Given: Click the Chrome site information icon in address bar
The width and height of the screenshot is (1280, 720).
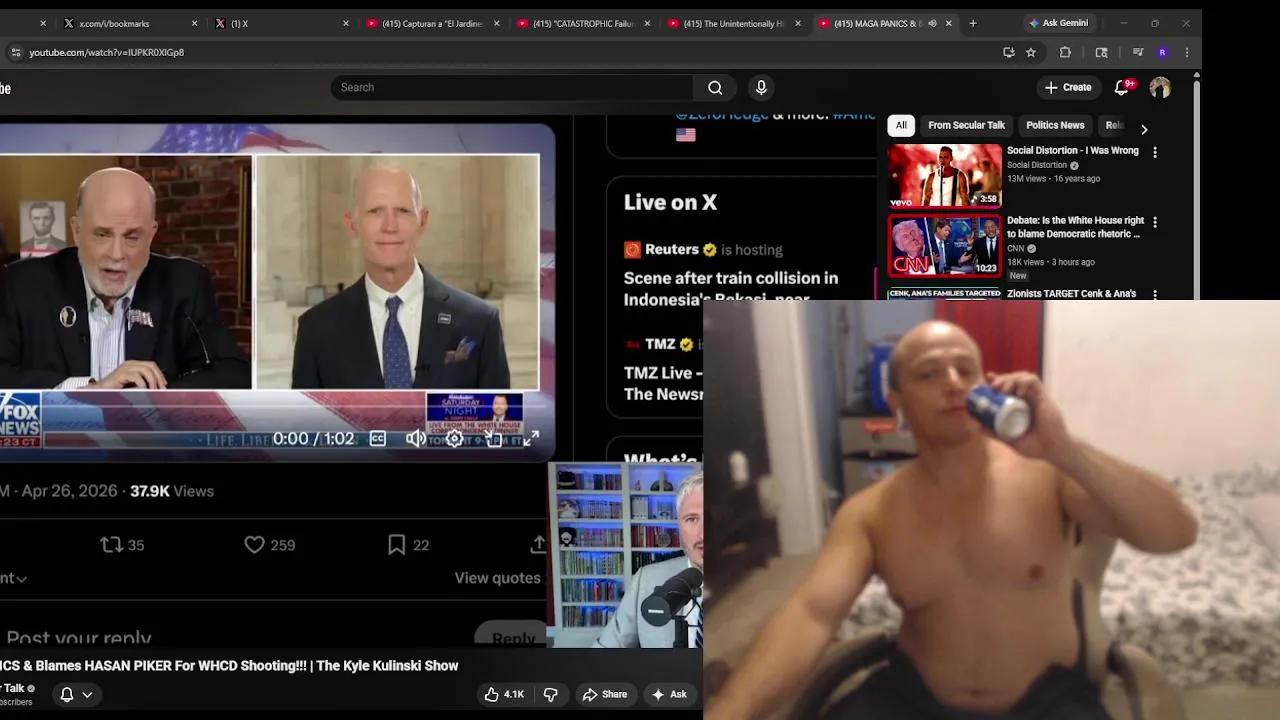Looking at the screenshot, I should (x=15, y=52).
